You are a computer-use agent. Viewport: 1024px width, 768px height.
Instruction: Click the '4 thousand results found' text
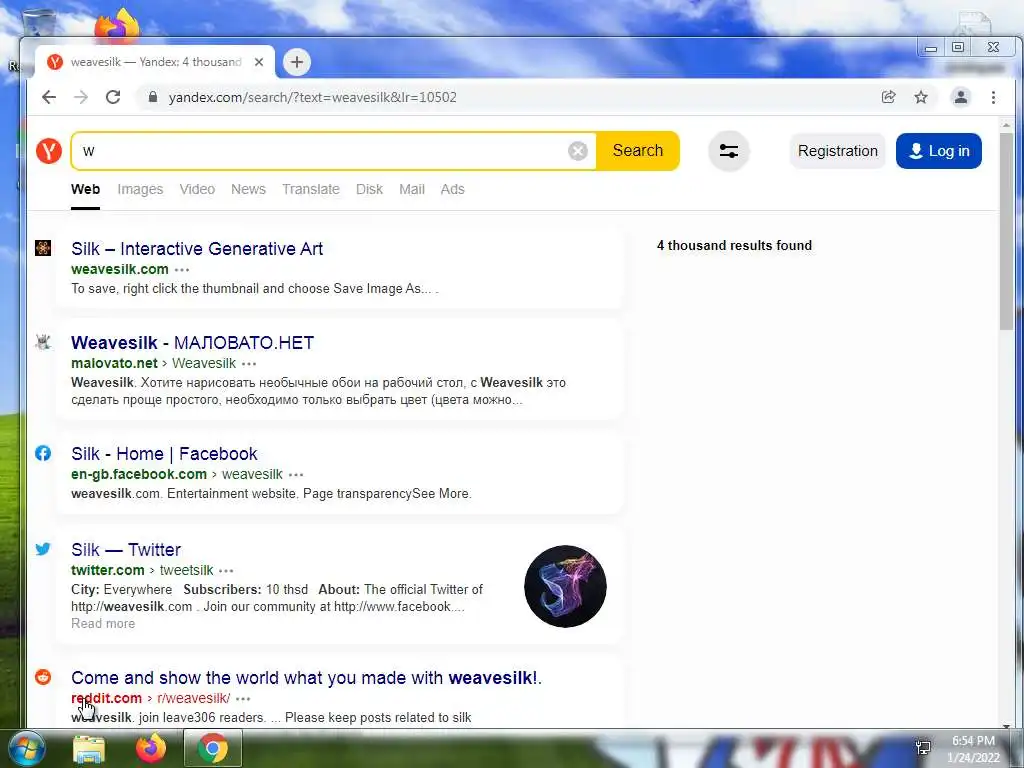734,246
